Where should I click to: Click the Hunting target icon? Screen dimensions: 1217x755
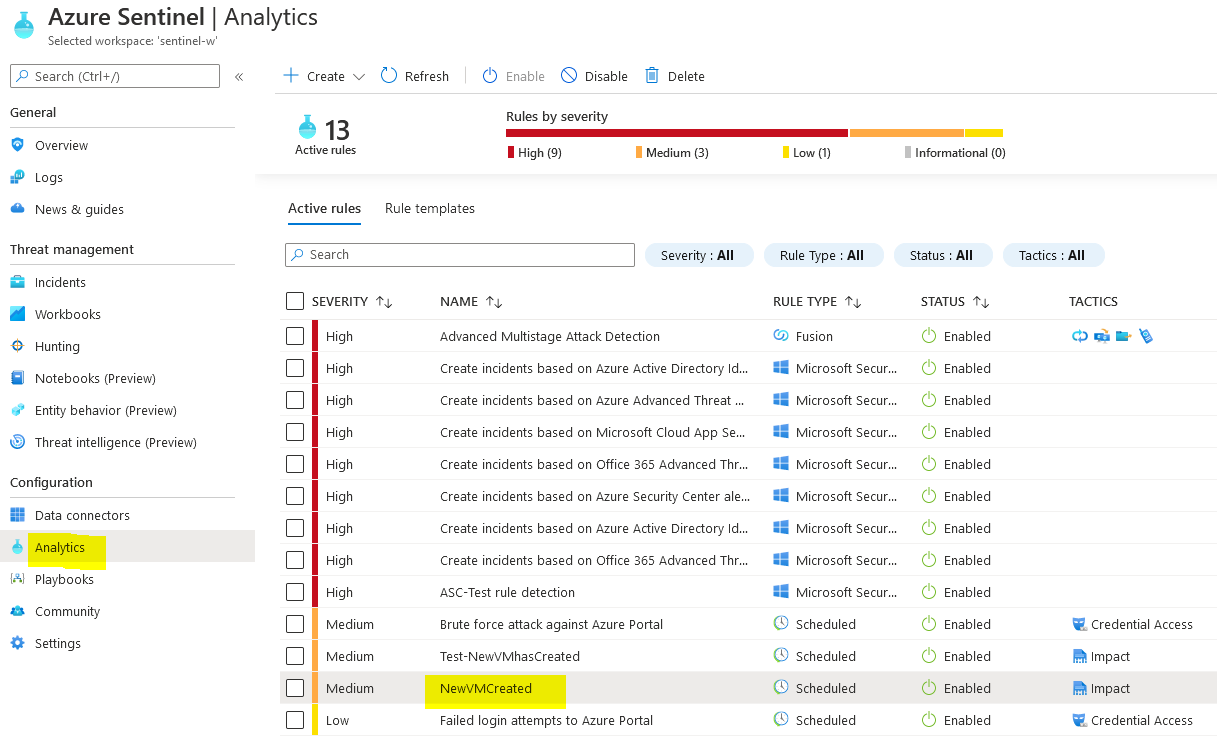[x=17, y=346]
